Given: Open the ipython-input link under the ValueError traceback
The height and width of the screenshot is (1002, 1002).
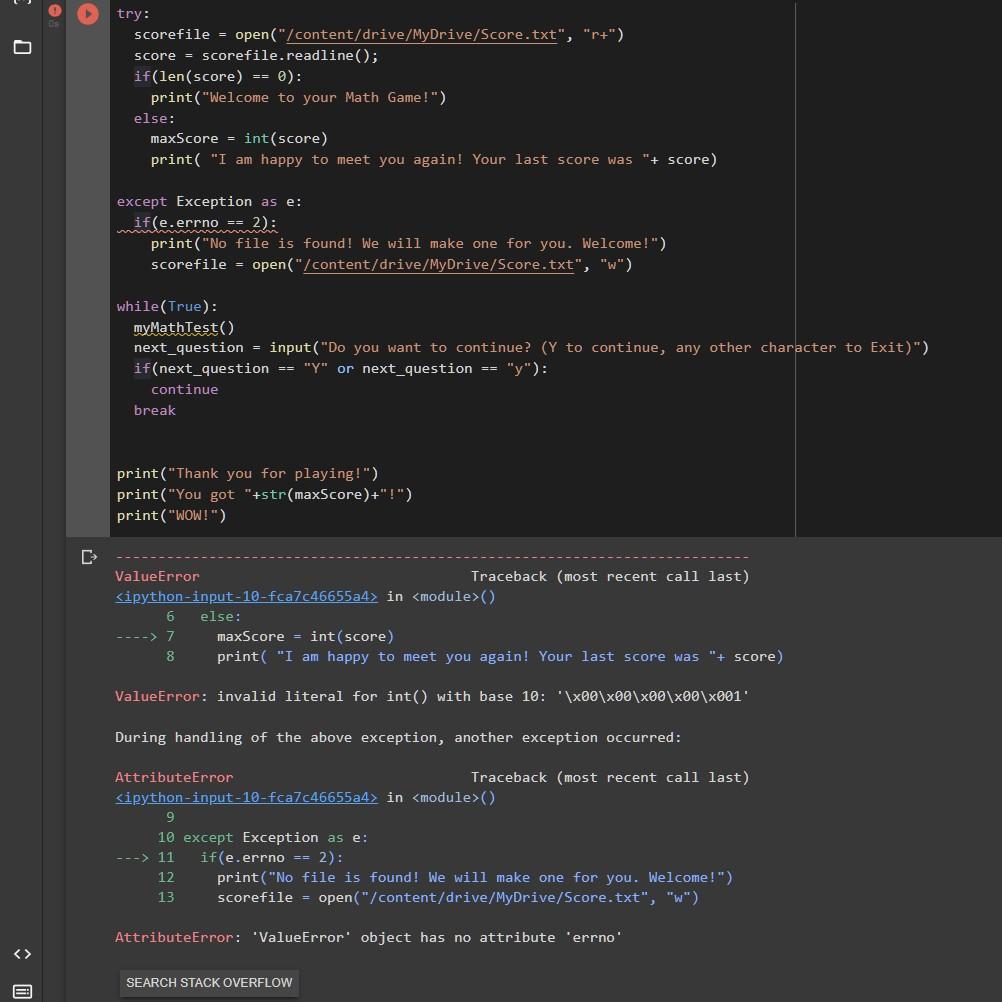Looking at the screenshot, I should [245, 596].
